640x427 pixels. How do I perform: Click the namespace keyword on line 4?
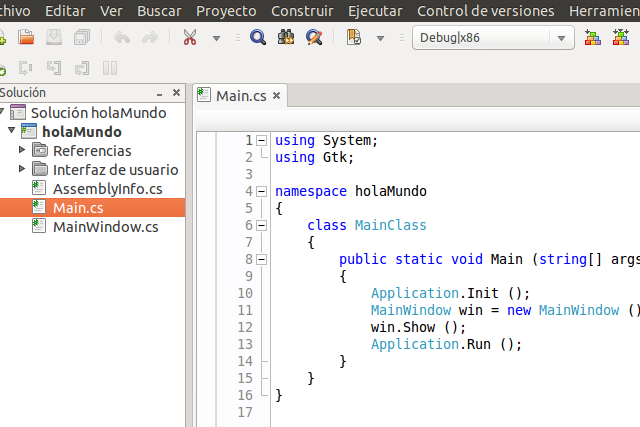pyautogui.click(x=311, y=191)
